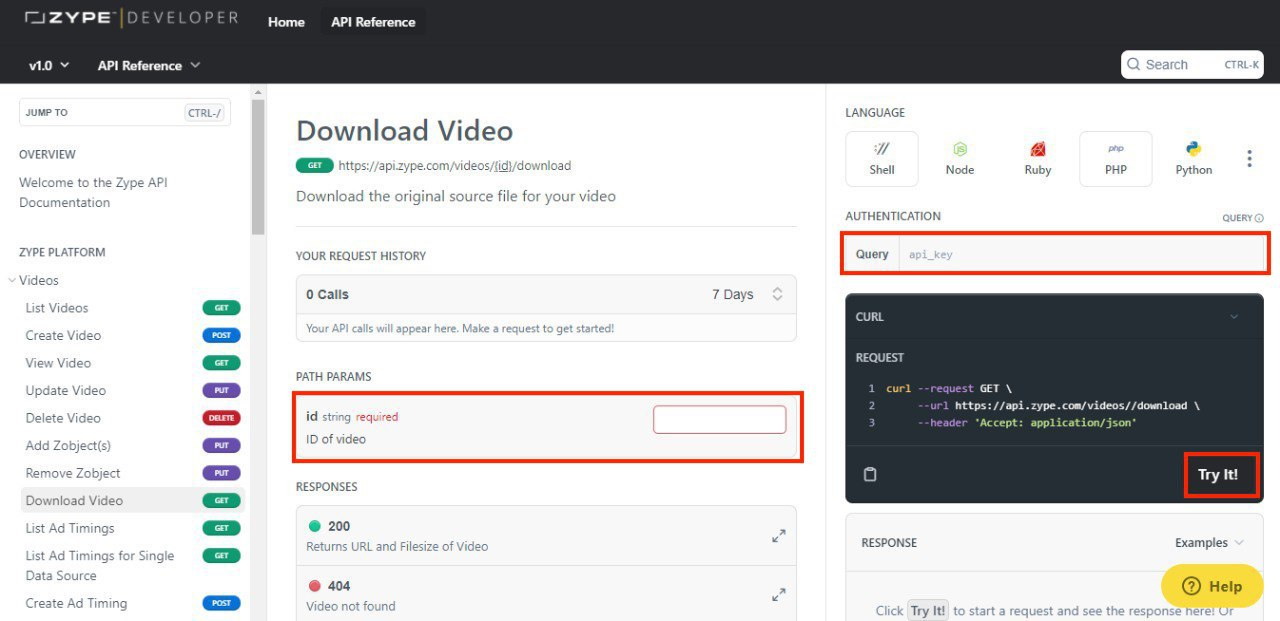Click the 200 response row
1280x621 pixels.
pyautogui.click(x=546, y=536)
